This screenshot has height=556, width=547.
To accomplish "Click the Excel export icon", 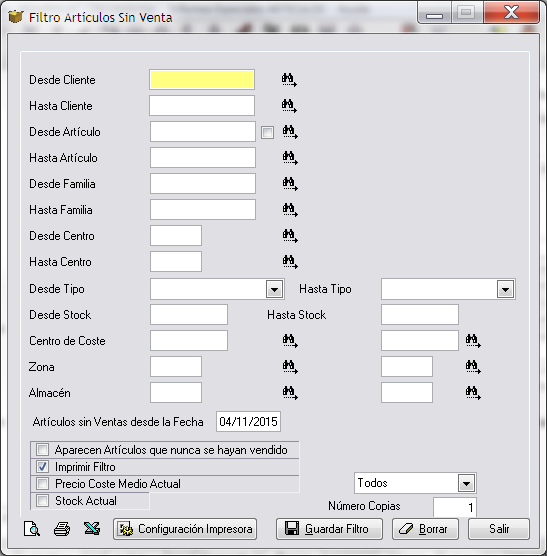I will click(92, 529).
